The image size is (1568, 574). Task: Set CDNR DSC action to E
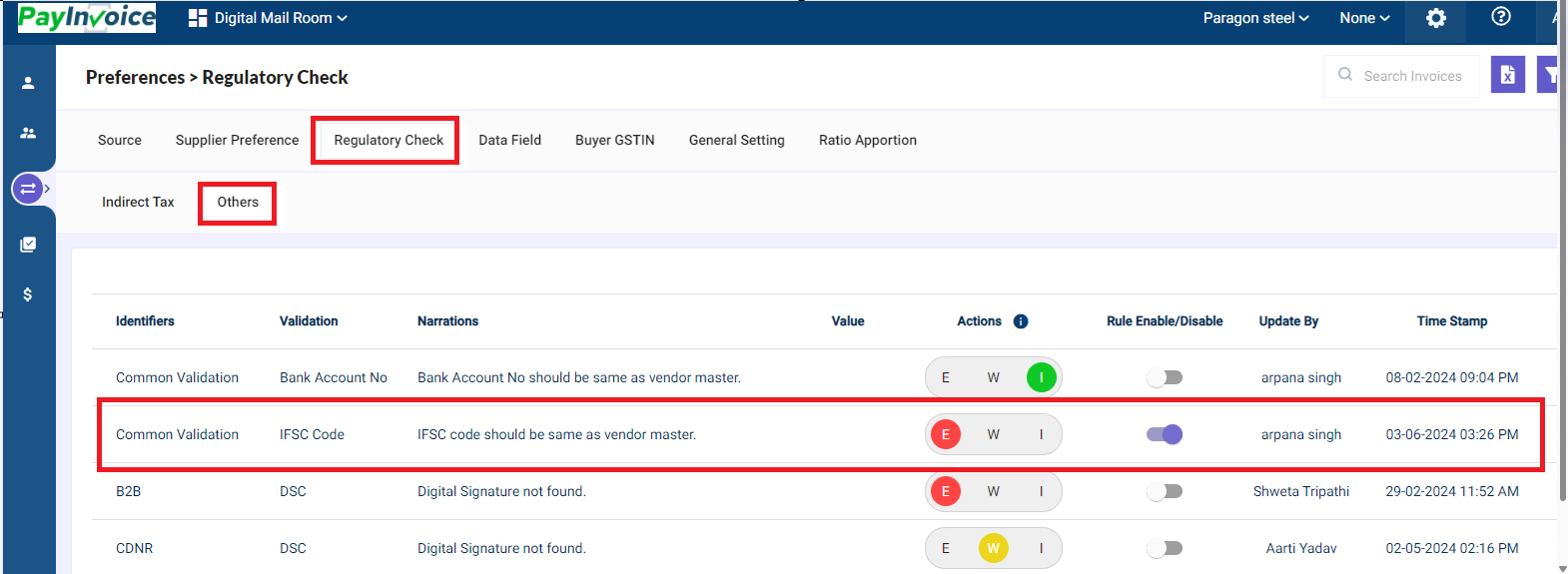click(946, 548)
